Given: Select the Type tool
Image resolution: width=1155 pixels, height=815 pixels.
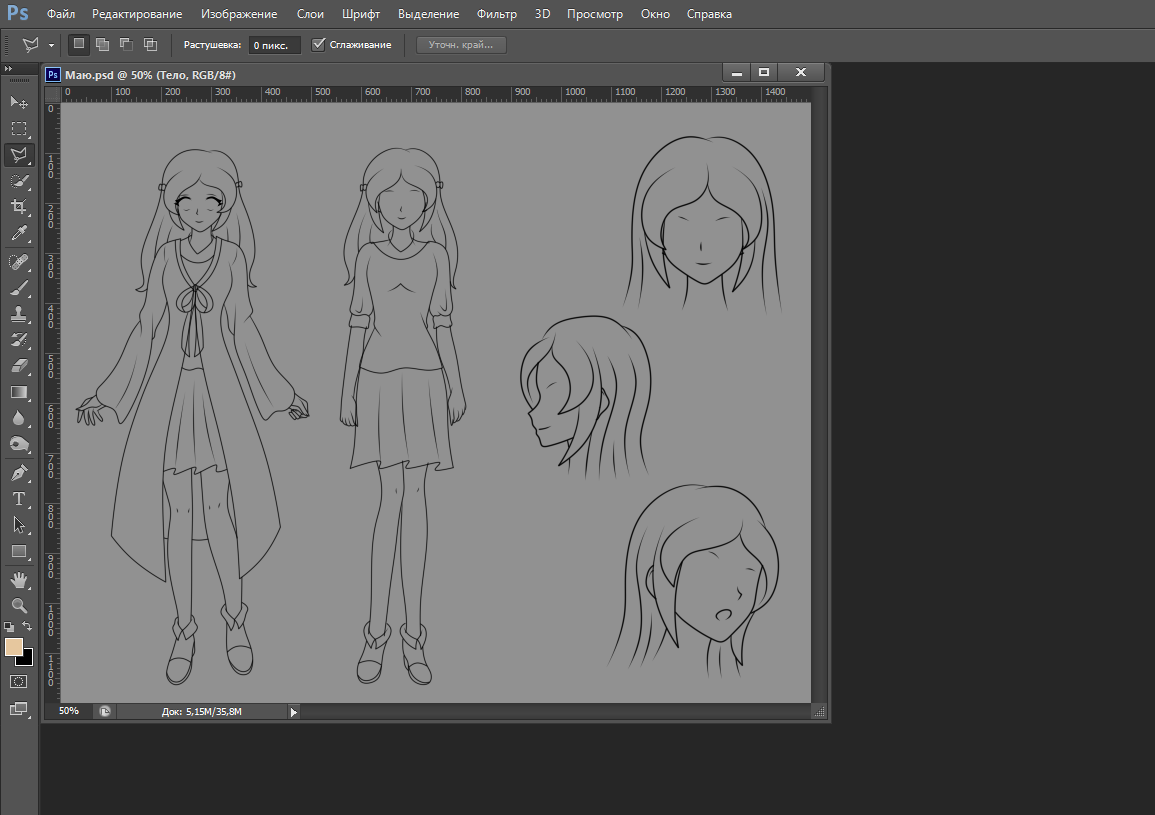Looking at the screenshot, I should point(19,499).
